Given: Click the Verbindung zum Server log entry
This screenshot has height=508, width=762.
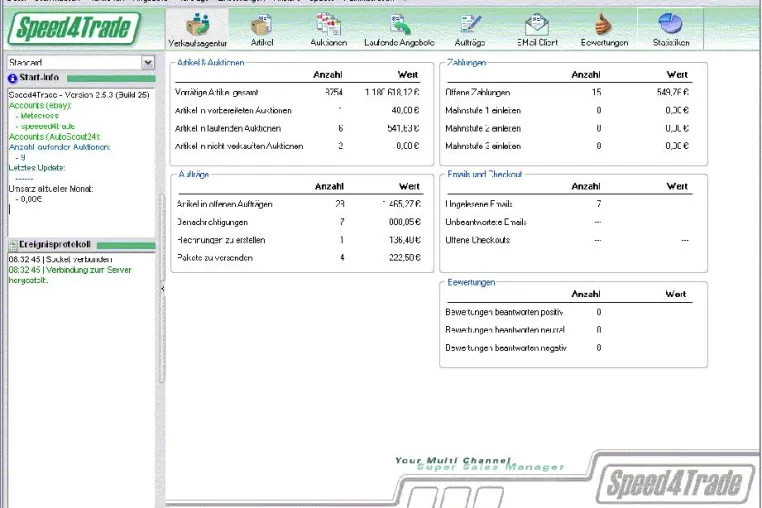Looking at the screenshot, I should tap(70, 275).
